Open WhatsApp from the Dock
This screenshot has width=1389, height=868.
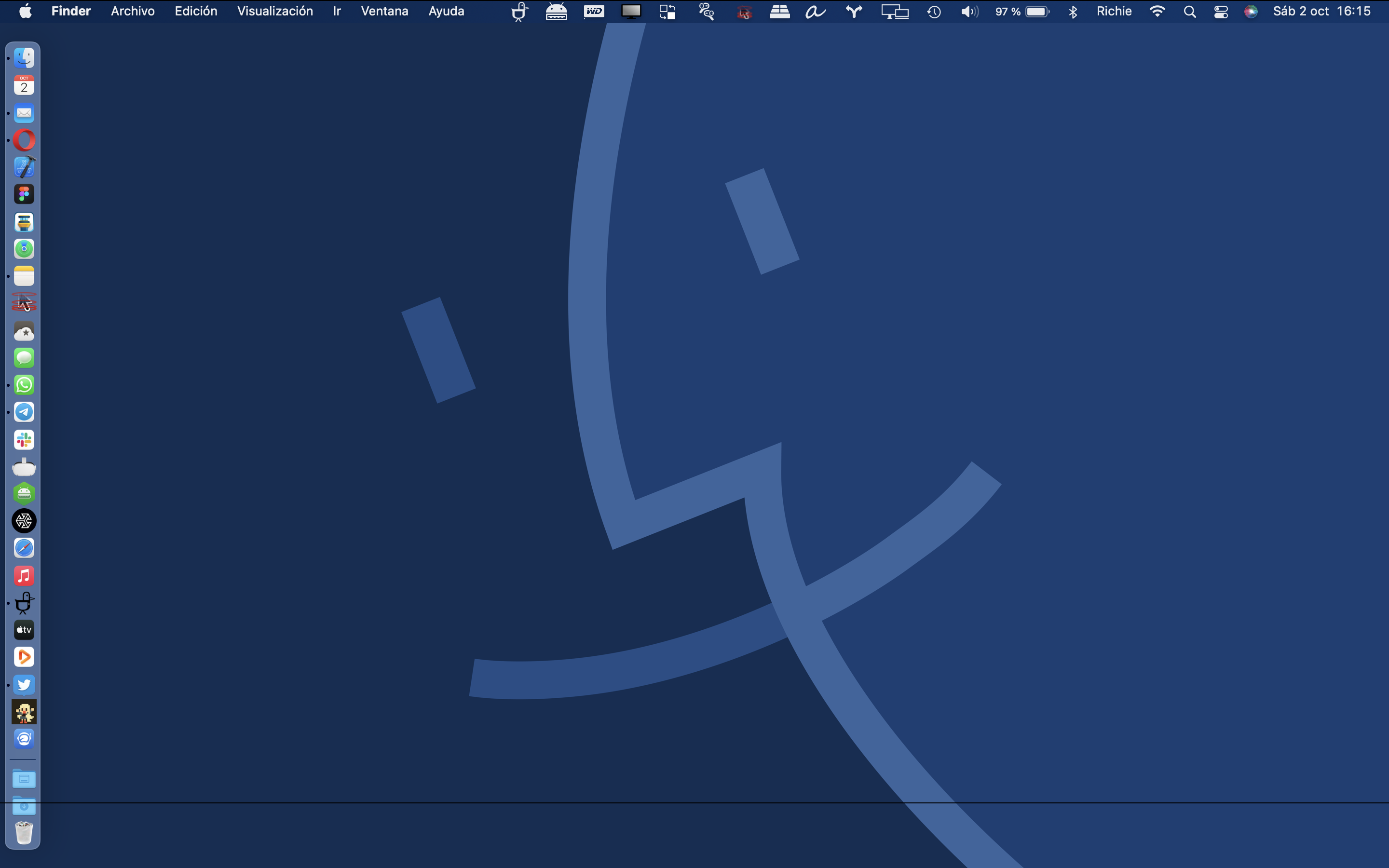coord(24,385)
